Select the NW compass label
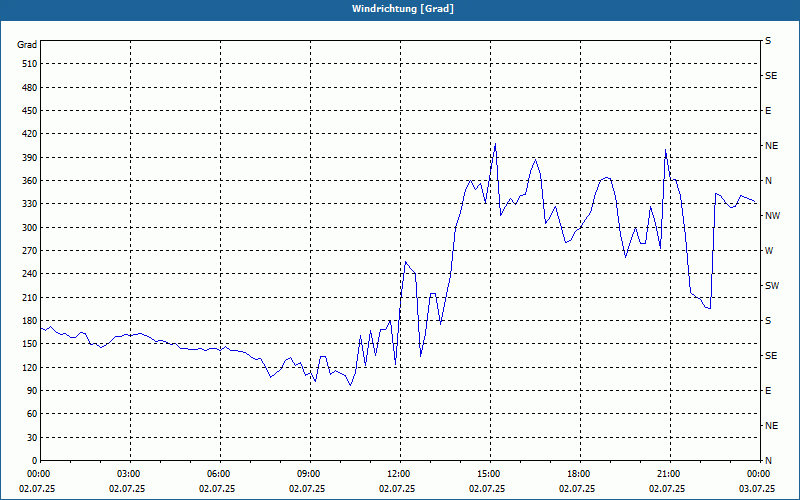 pos(772,216)
